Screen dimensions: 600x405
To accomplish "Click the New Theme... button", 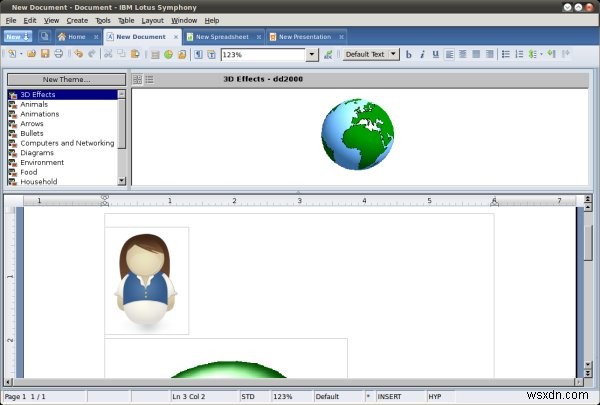I will (66, 80).
